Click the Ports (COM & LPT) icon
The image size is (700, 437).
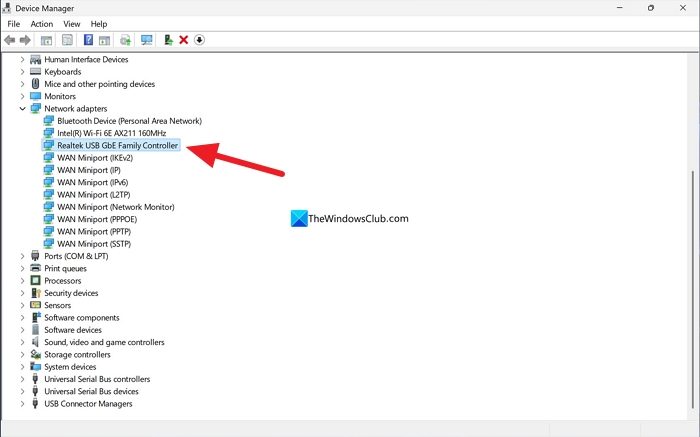pos(35,256)
